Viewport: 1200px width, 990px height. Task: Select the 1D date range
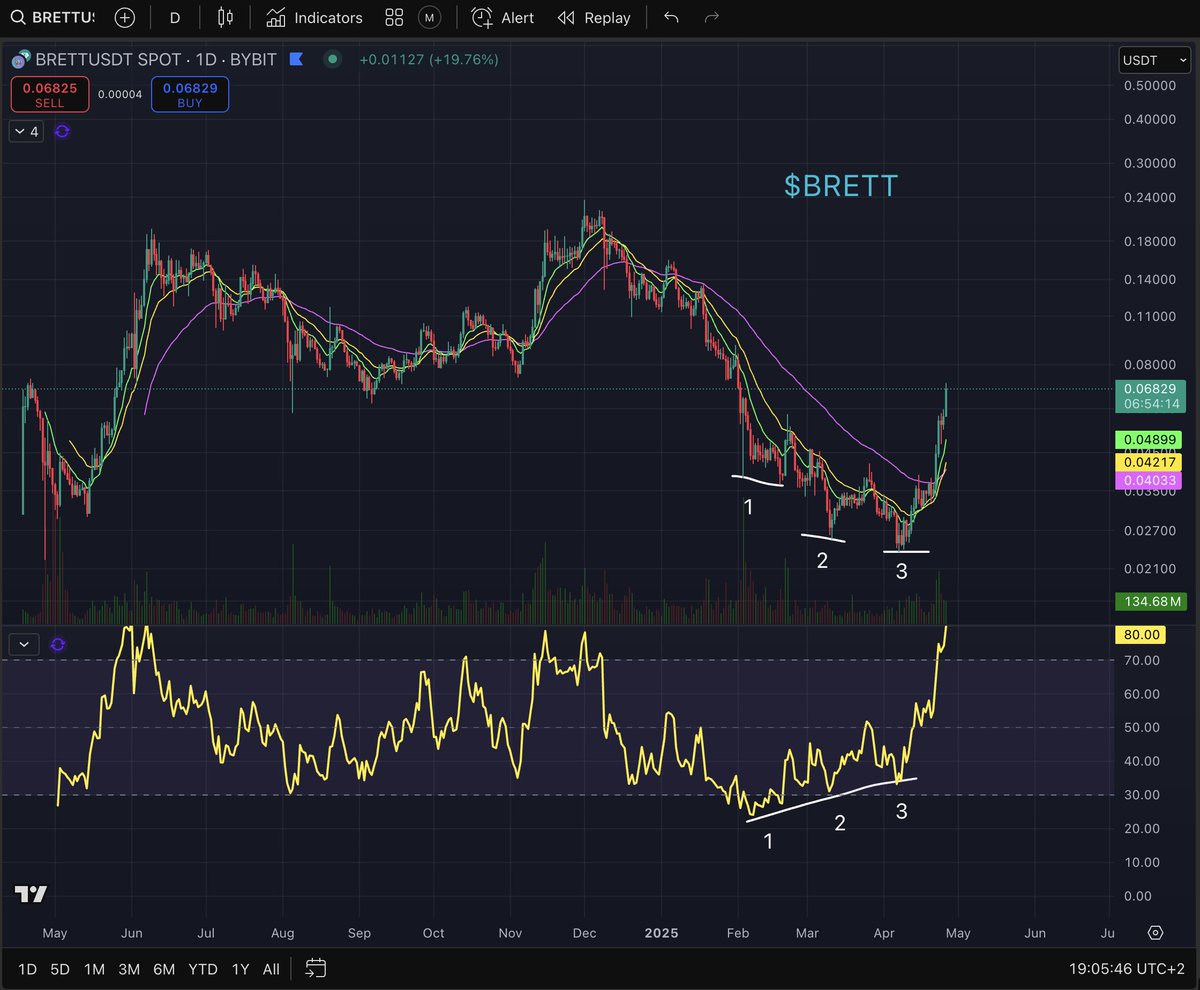coord(28,969)
